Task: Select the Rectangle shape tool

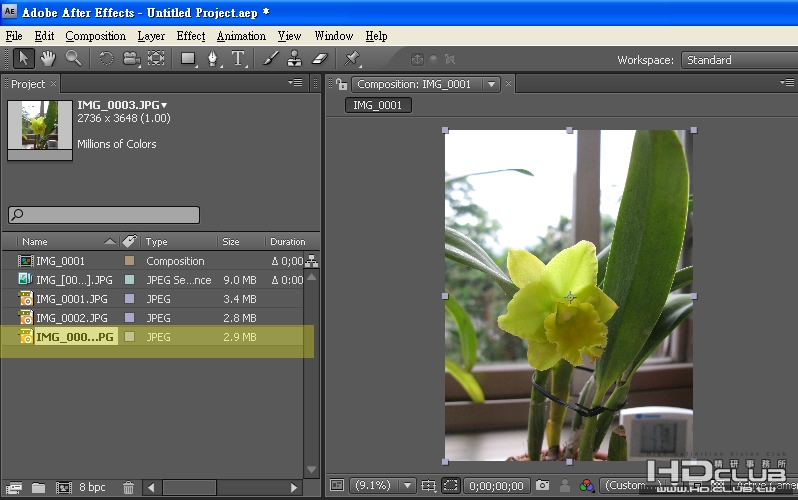Action: pos(189,59)
